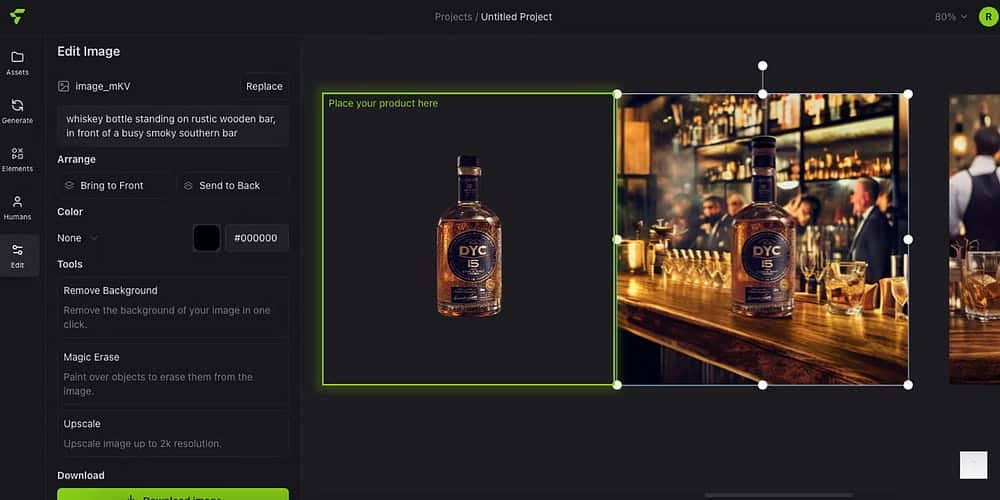
Task: Click the R user avatar
Action: click(989, 17)
